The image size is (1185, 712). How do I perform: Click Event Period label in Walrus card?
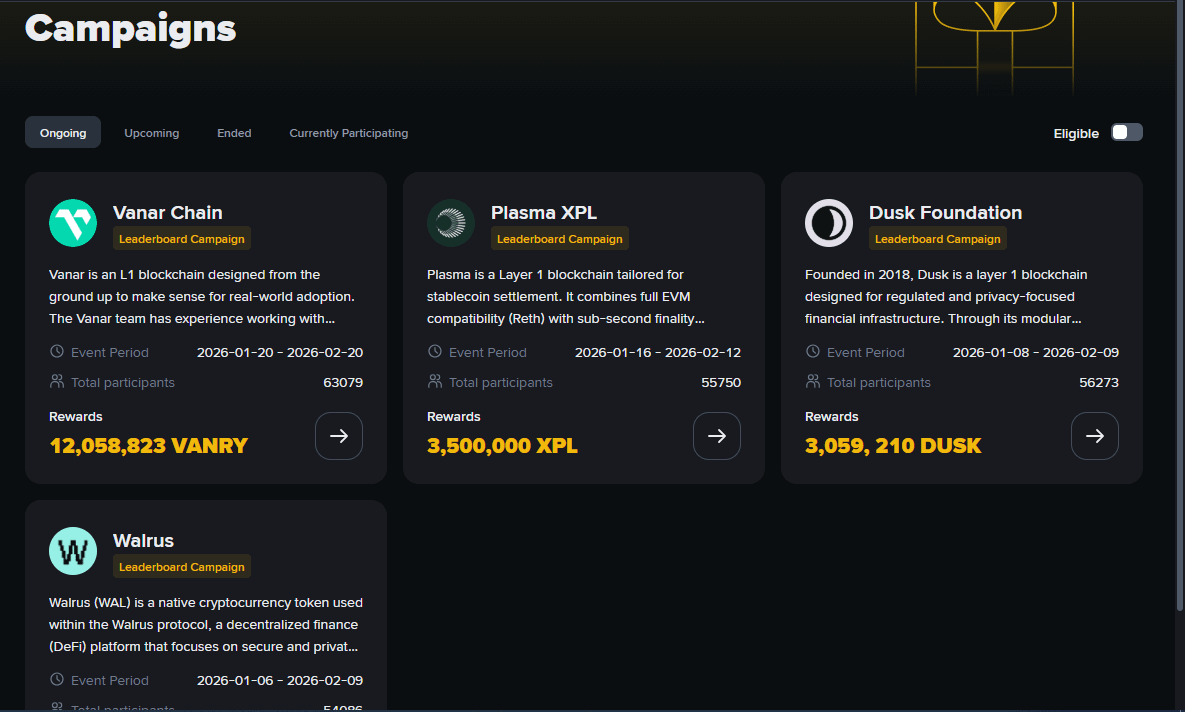(x=110, y=680)
